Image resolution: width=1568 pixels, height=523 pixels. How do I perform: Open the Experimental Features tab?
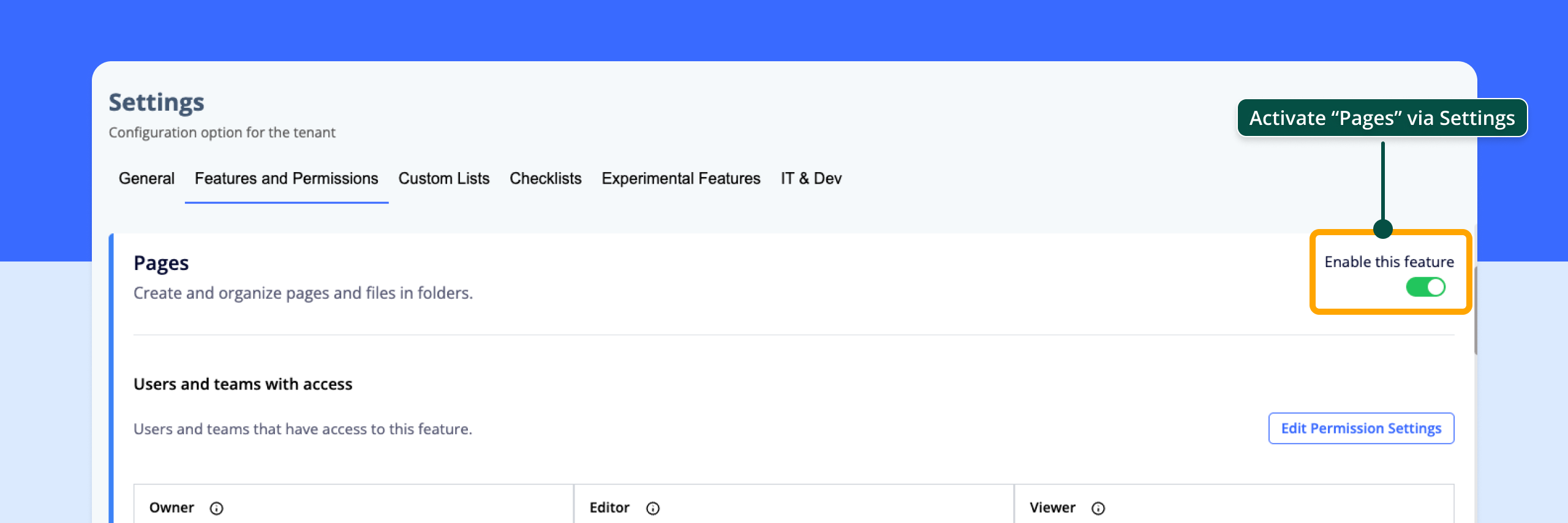[x=680, y=179]
